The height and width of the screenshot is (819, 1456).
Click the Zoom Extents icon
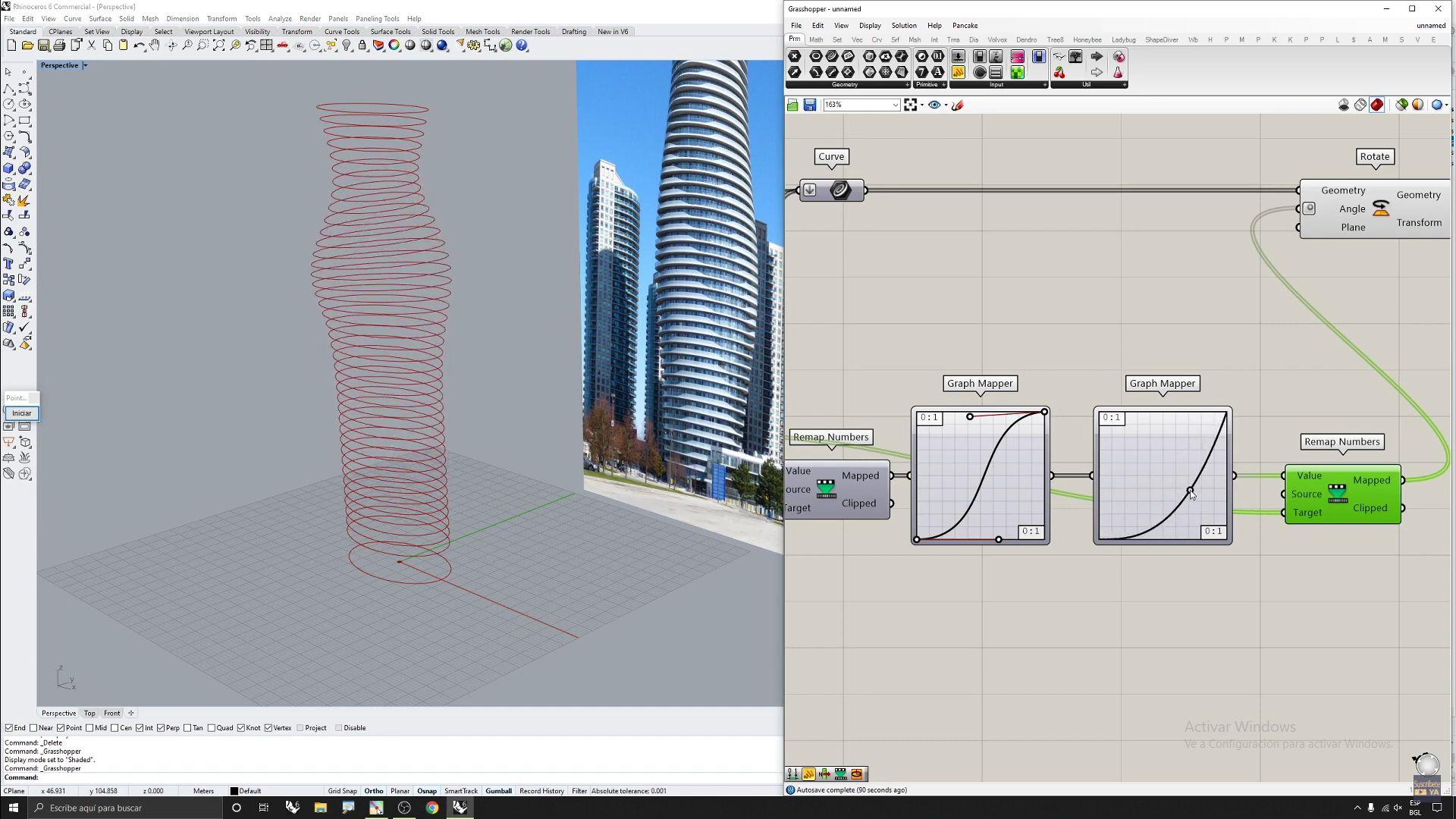(x=218, y=45)
